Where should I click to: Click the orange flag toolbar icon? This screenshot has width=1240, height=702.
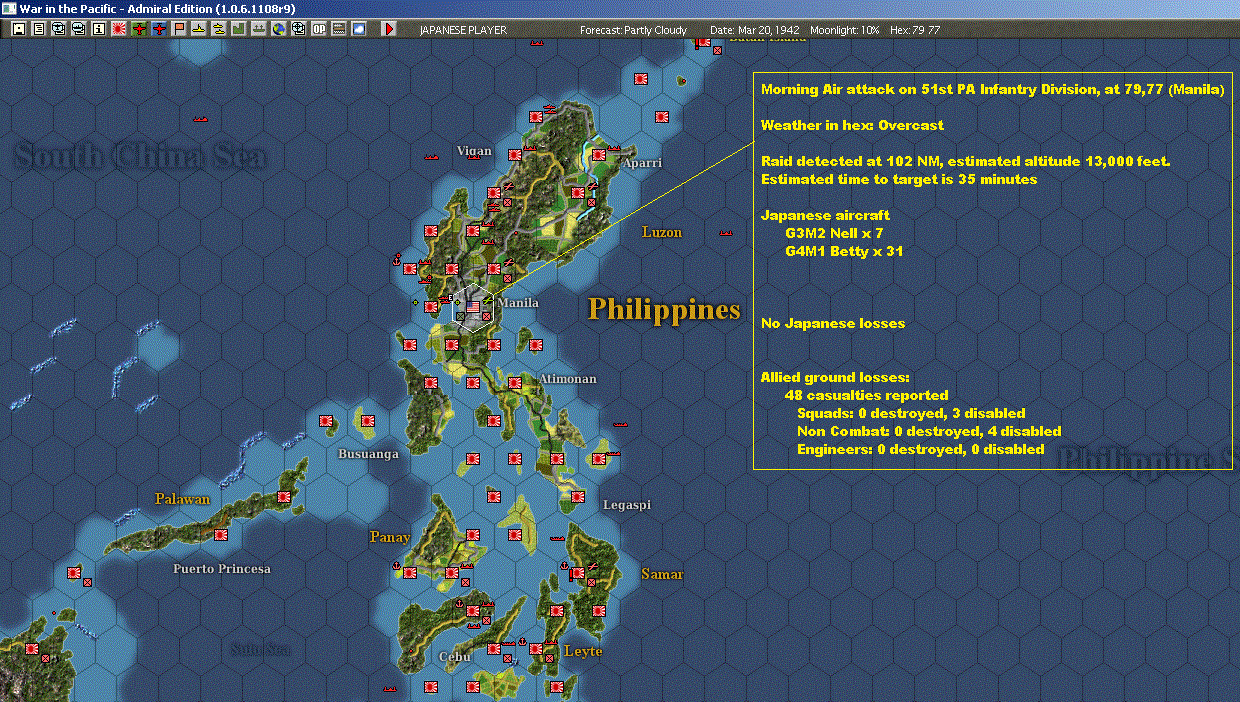click(x=179, y=29)
